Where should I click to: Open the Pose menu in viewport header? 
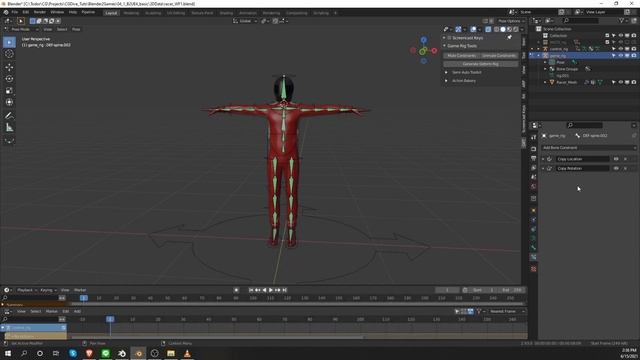(x=76, y=29)
